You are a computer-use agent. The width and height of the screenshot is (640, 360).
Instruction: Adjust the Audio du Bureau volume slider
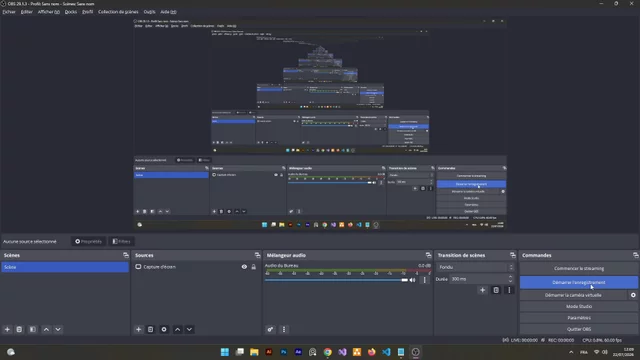pos(336,280)
